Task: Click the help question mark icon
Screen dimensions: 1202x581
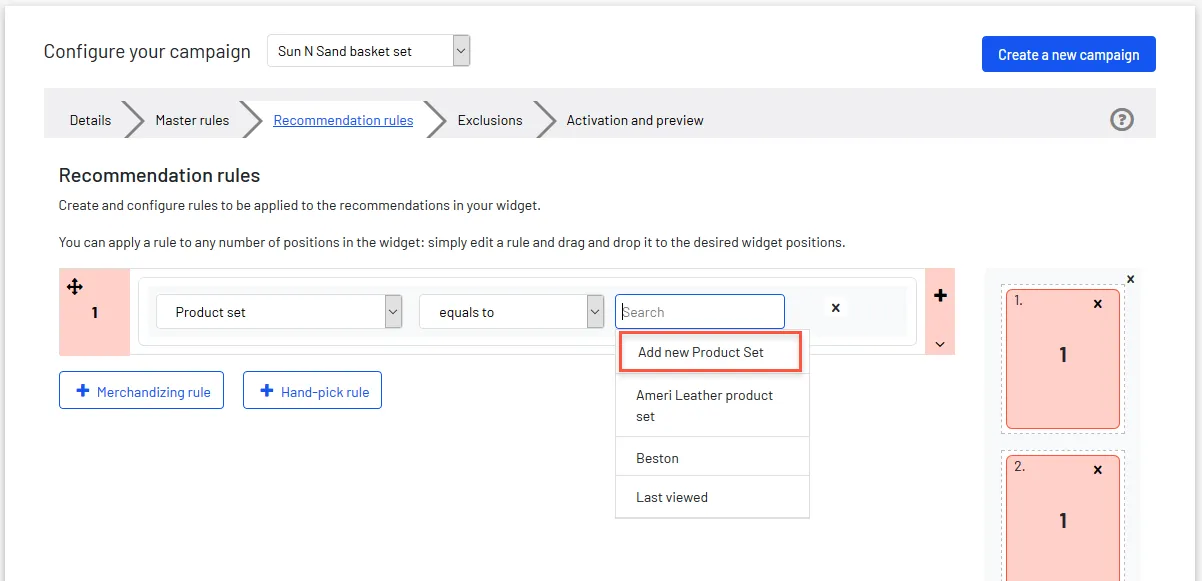Action: click(x=1122, y=120)
